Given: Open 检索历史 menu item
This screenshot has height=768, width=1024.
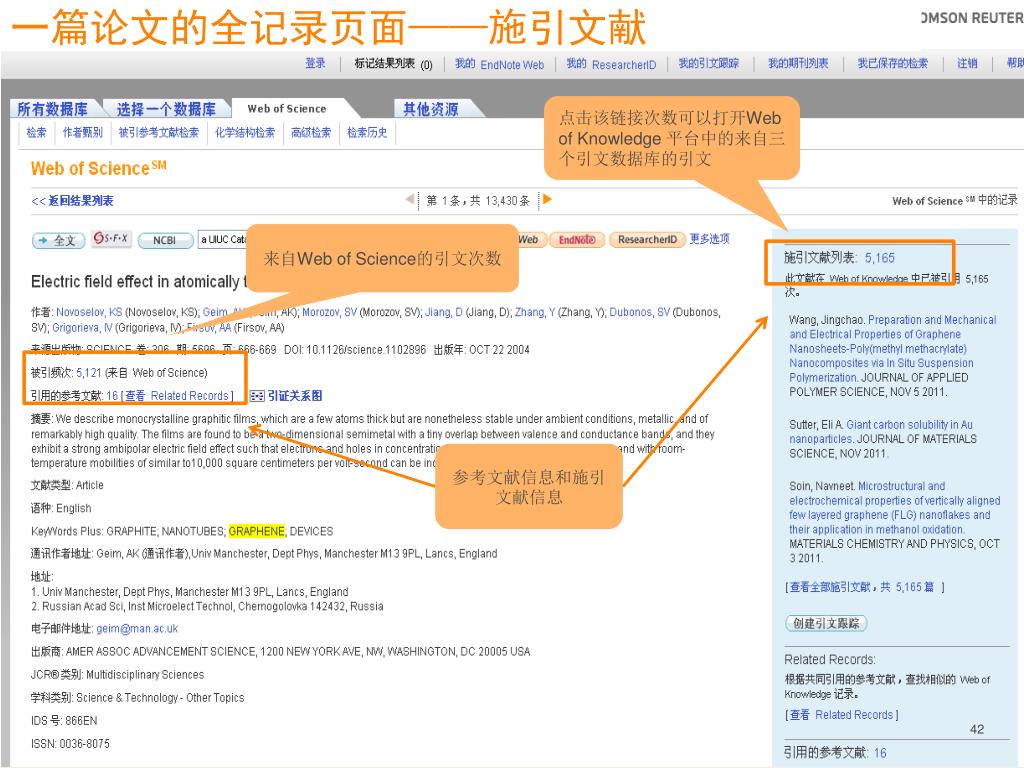Looking at the screenshot, I should click(367, 133).
